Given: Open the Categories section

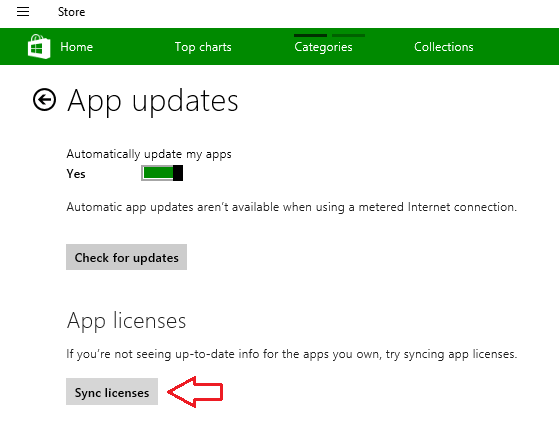Looking at the screenshot, I should point(323,47).
